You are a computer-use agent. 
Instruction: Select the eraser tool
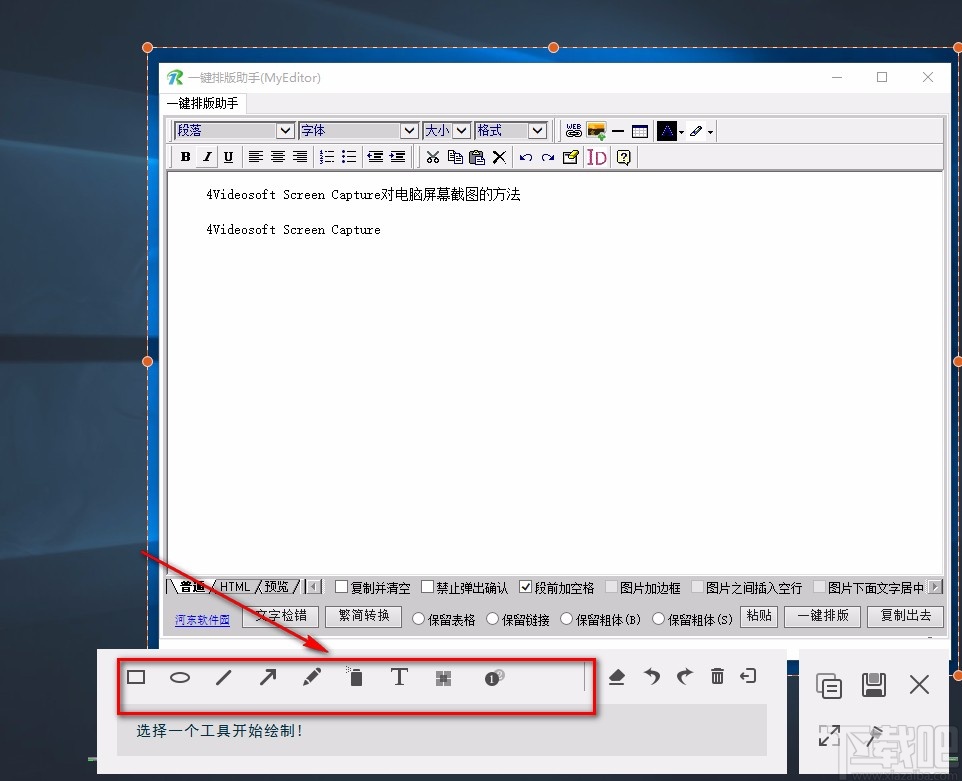click(617, 677)
